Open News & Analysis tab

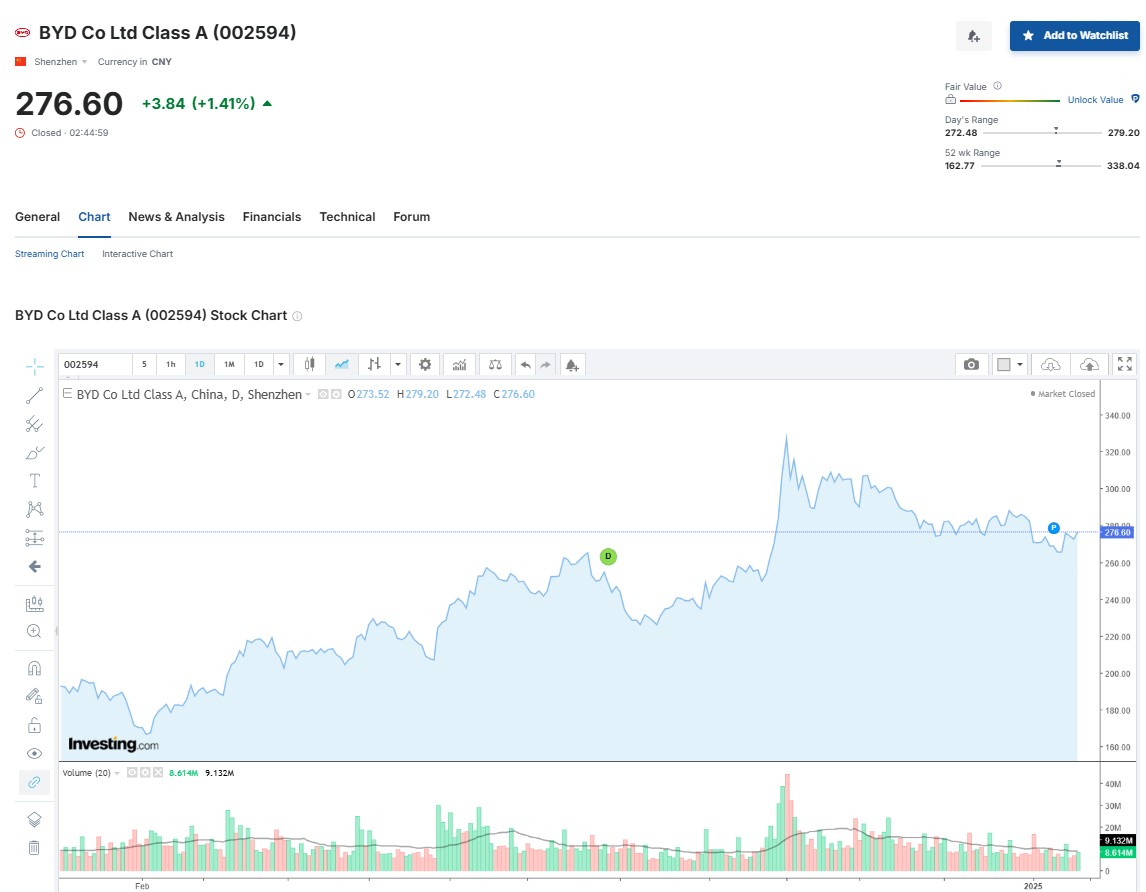[176, 216]
